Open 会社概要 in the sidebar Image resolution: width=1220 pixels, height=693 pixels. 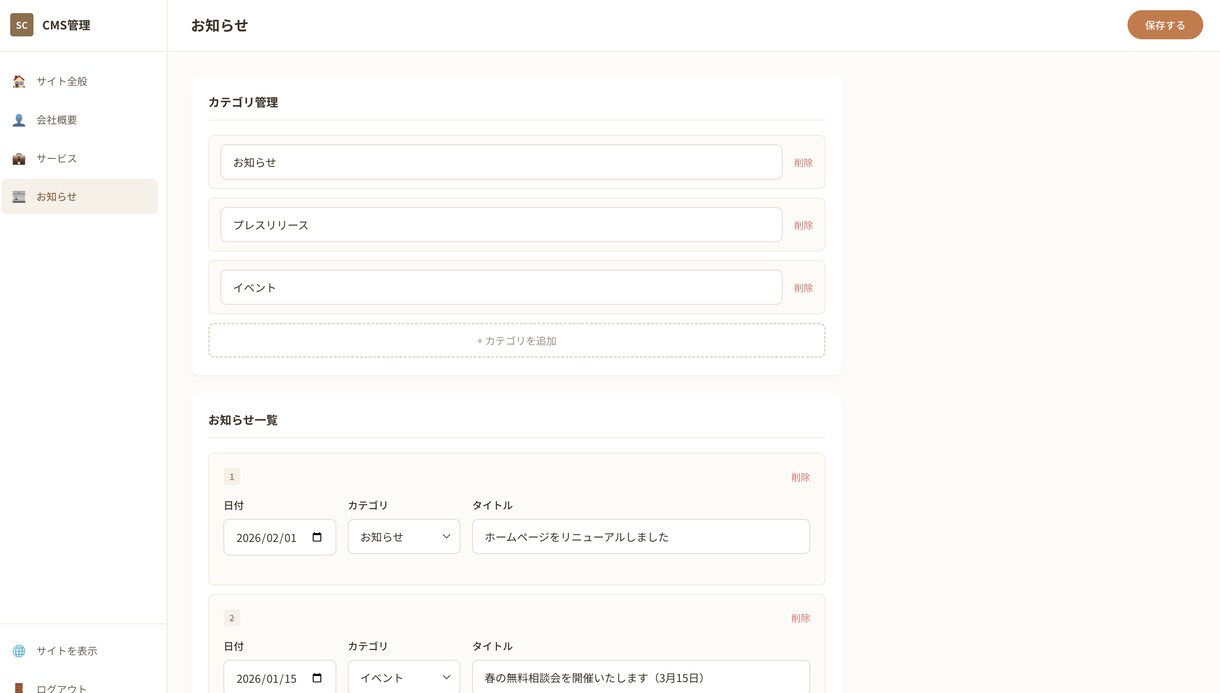(x=80, y=120)
